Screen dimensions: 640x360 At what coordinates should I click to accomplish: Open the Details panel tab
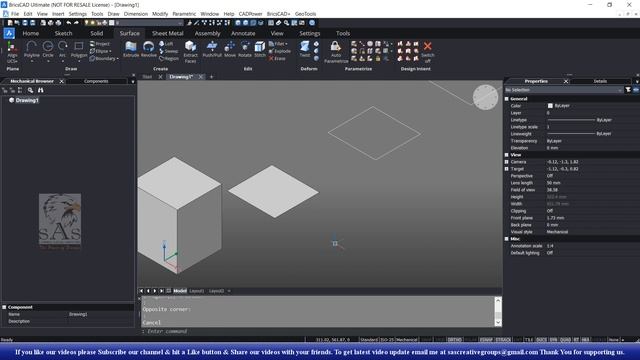600,81
